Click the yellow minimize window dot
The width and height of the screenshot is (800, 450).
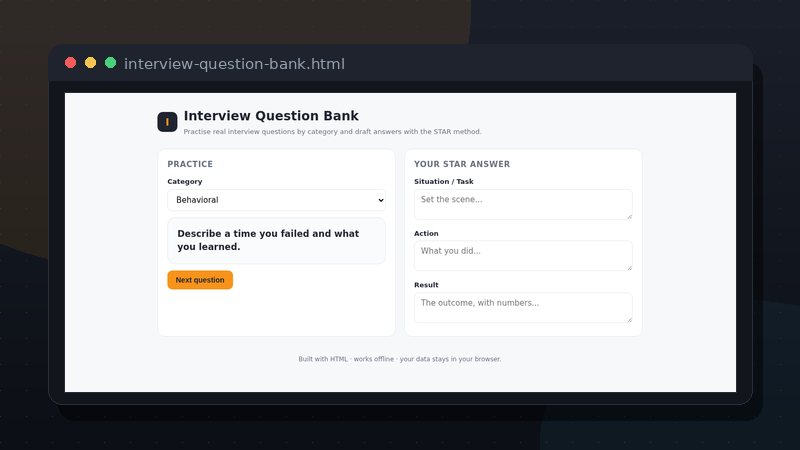click(90, 63)
